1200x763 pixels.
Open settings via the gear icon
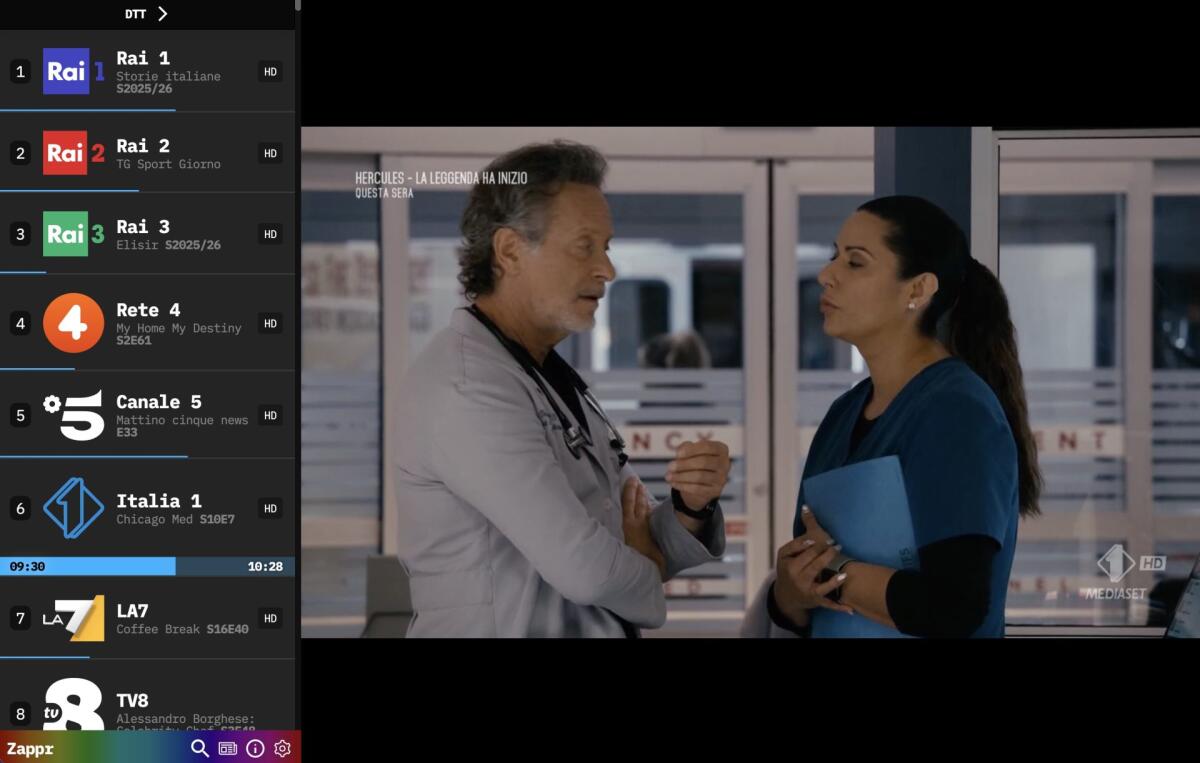[283, 748]
